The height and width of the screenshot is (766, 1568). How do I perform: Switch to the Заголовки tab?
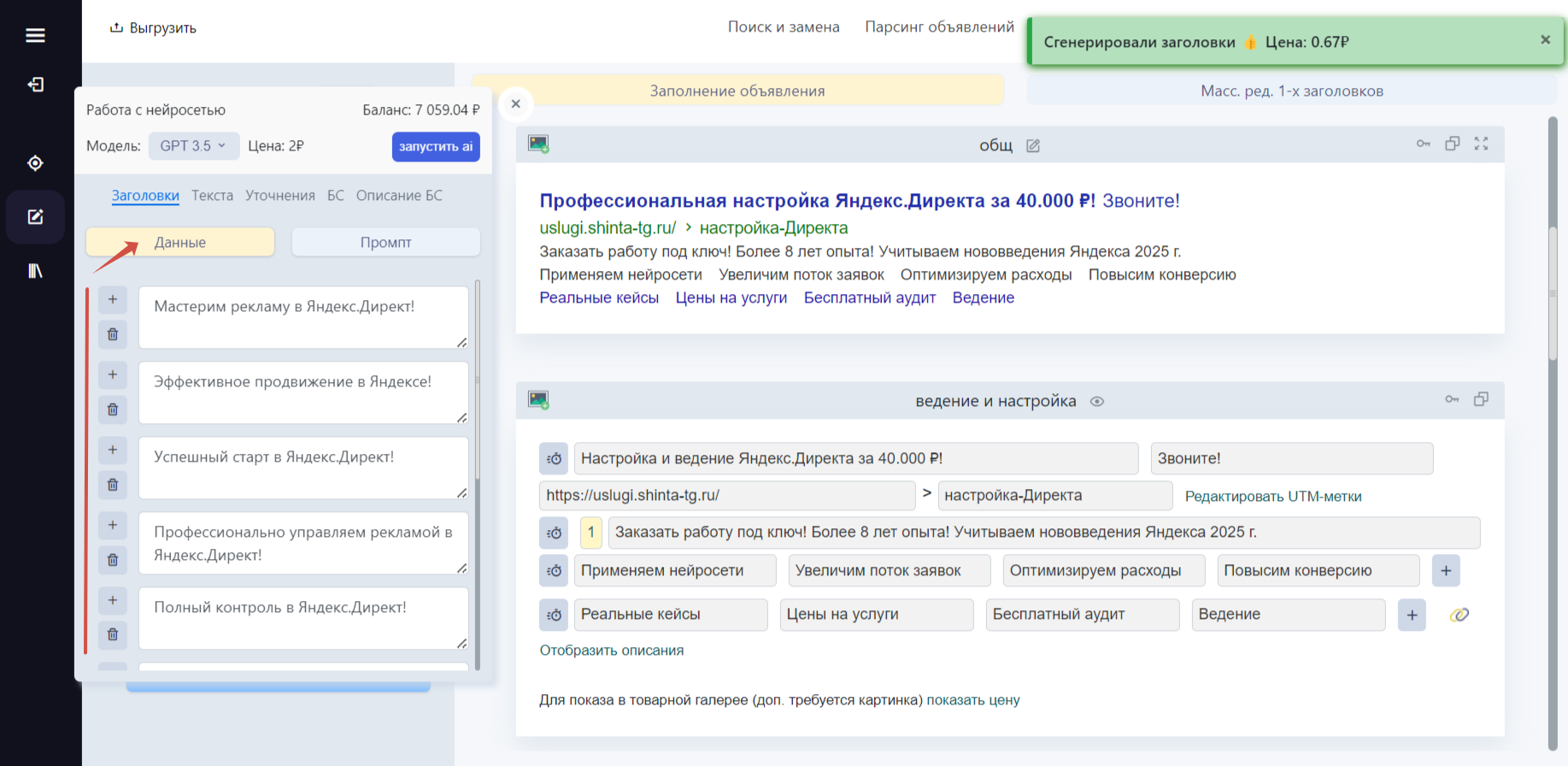point(145,196)
